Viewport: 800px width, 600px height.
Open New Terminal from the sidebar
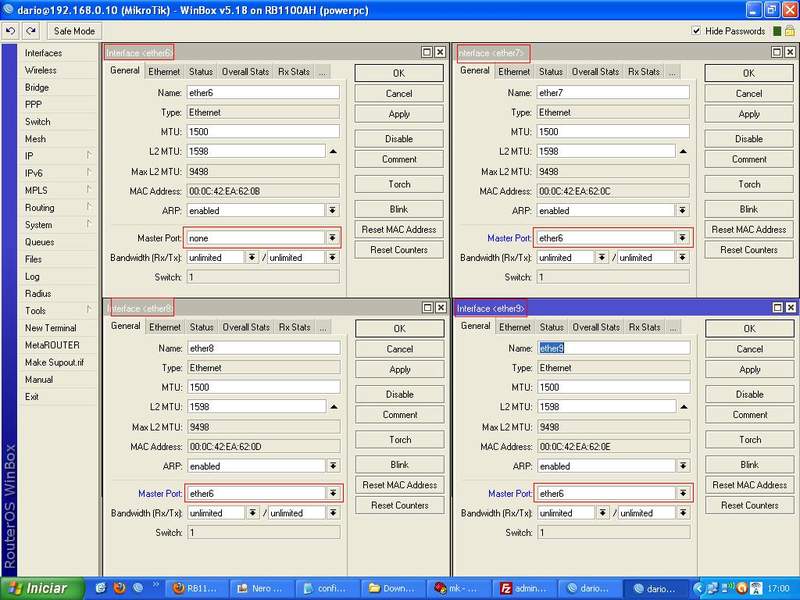tap(51, 328)
